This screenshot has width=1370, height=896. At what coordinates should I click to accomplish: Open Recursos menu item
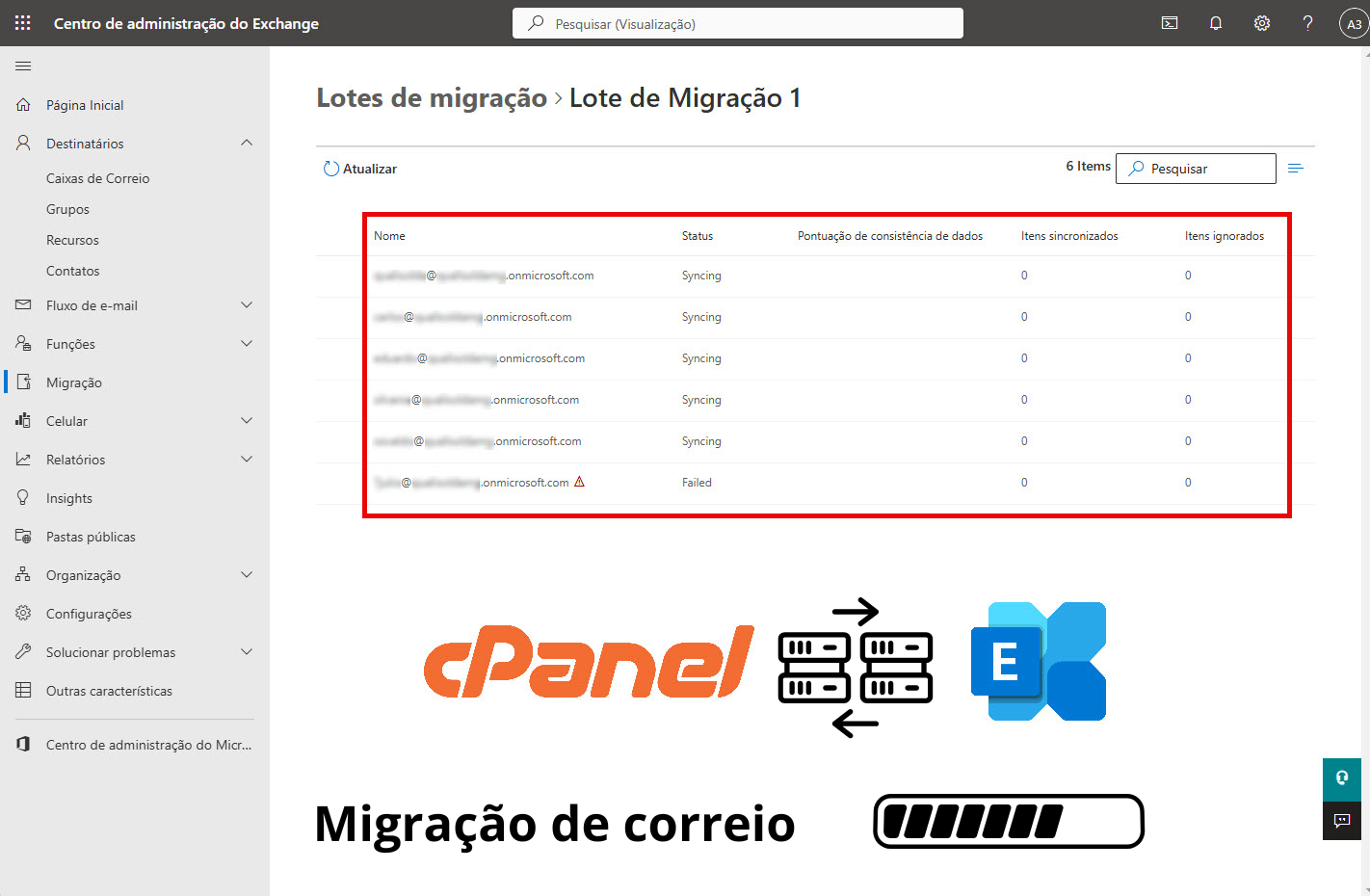[72, 240]
